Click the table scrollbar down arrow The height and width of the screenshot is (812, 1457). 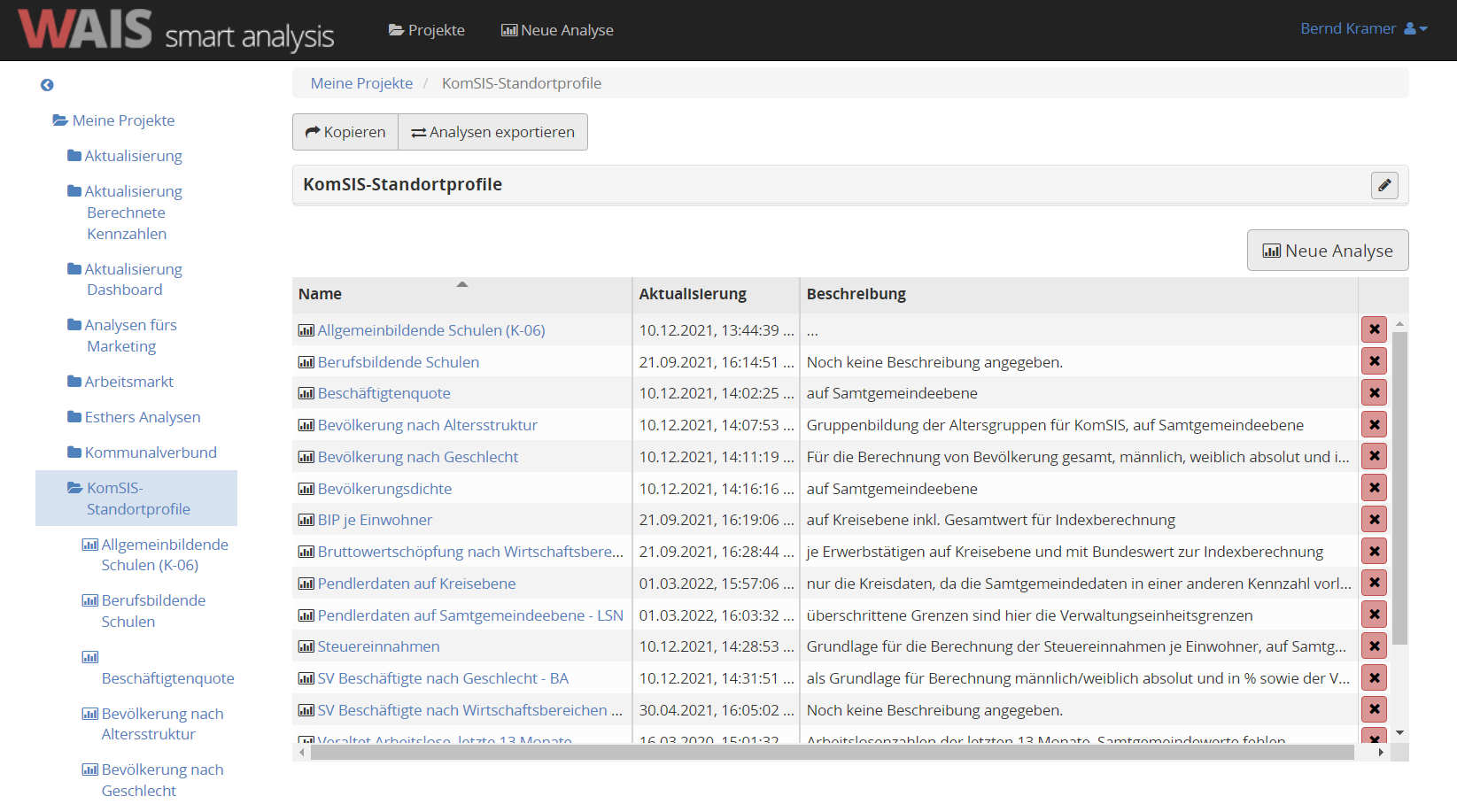(1399, 733)
